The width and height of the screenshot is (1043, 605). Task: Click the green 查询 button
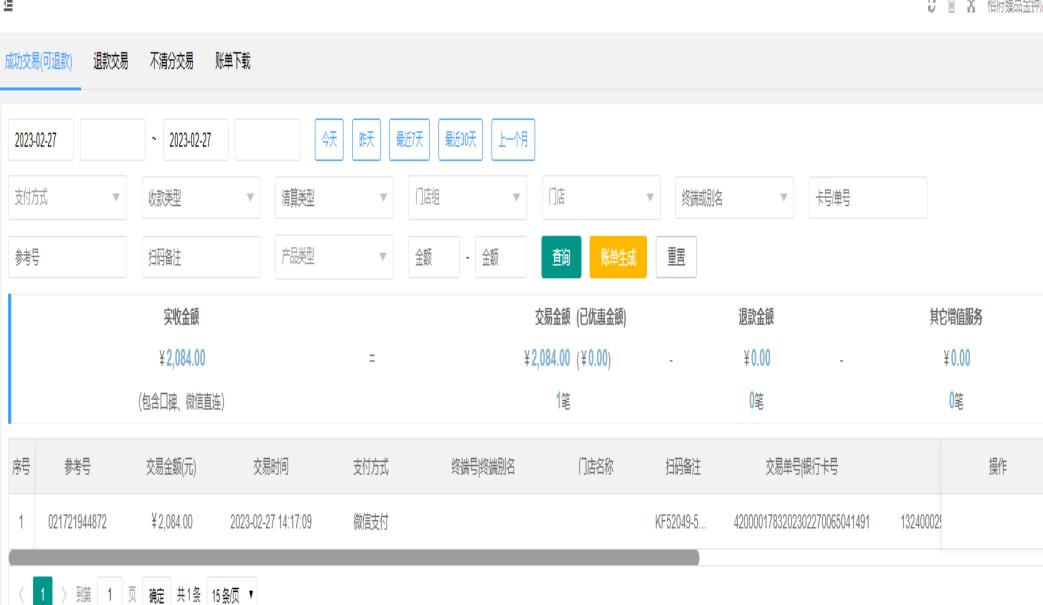(561, 257)
